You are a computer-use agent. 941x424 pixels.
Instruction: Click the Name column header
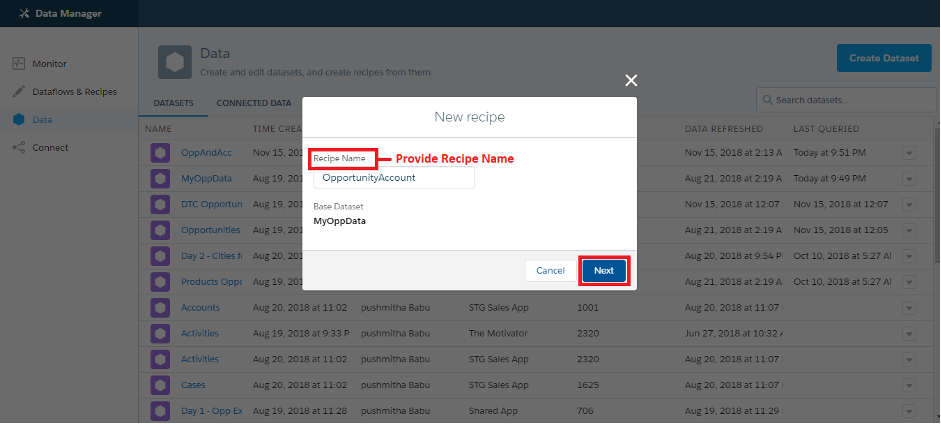[x=158, y=129]
